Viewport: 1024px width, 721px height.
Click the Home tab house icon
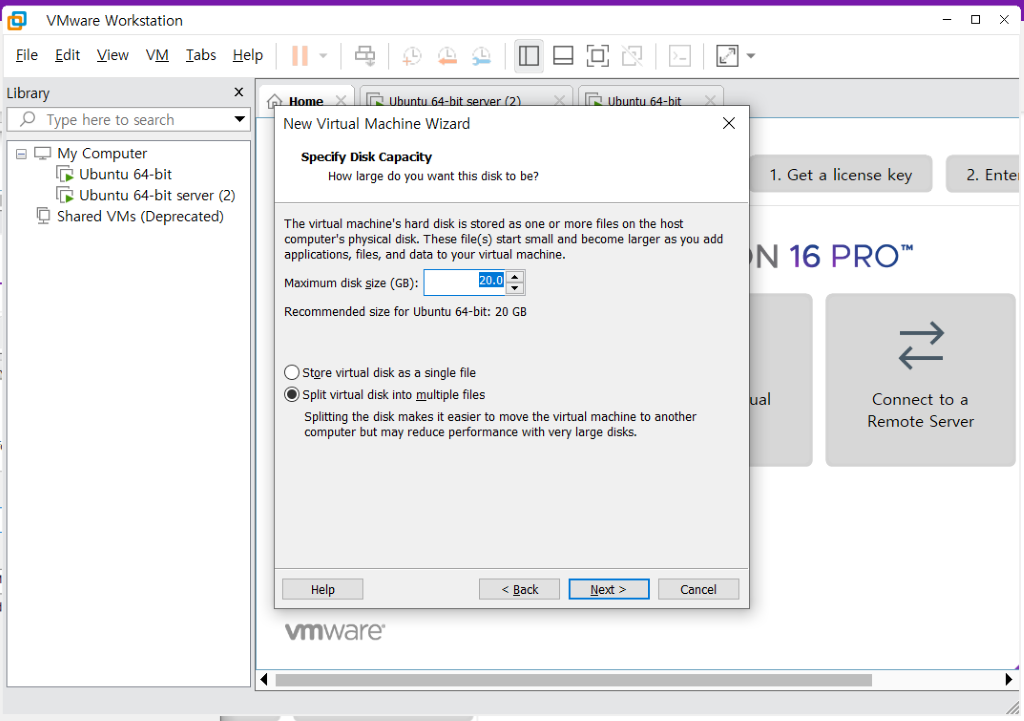tap(275, 101)
